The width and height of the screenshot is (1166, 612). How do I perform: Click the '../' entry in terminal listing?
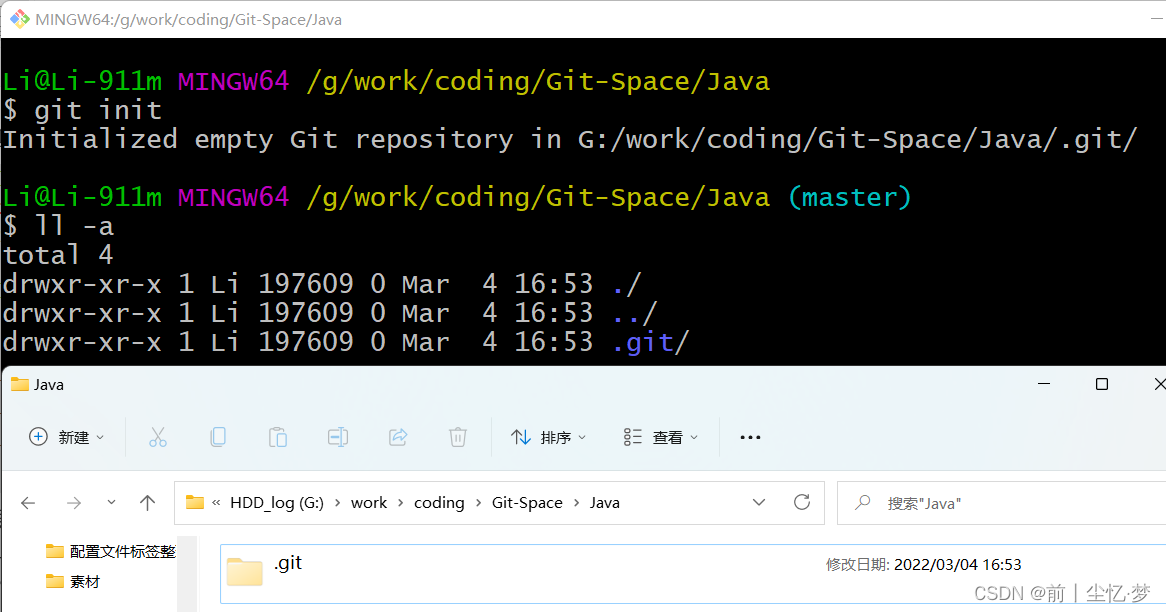coord(635,313)
